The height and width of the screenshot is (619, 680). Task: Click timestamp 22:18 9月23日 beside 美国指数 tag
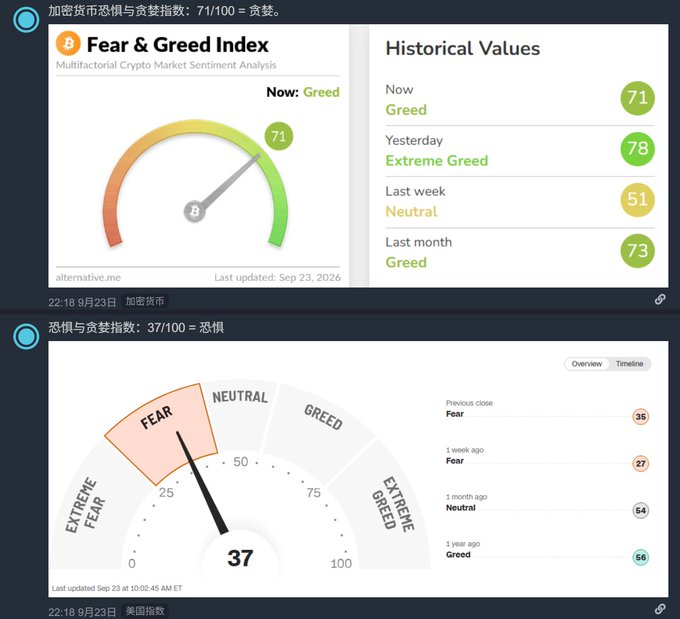pyautogui.click(x=82, y=612)
